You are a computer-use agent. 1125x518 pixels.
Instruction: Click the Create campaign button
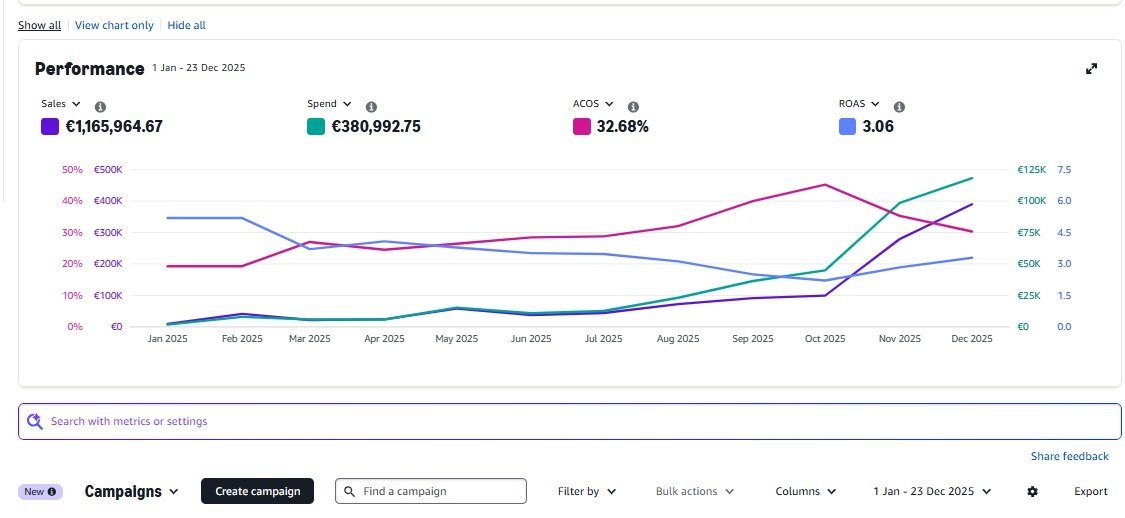coord(258,491)
